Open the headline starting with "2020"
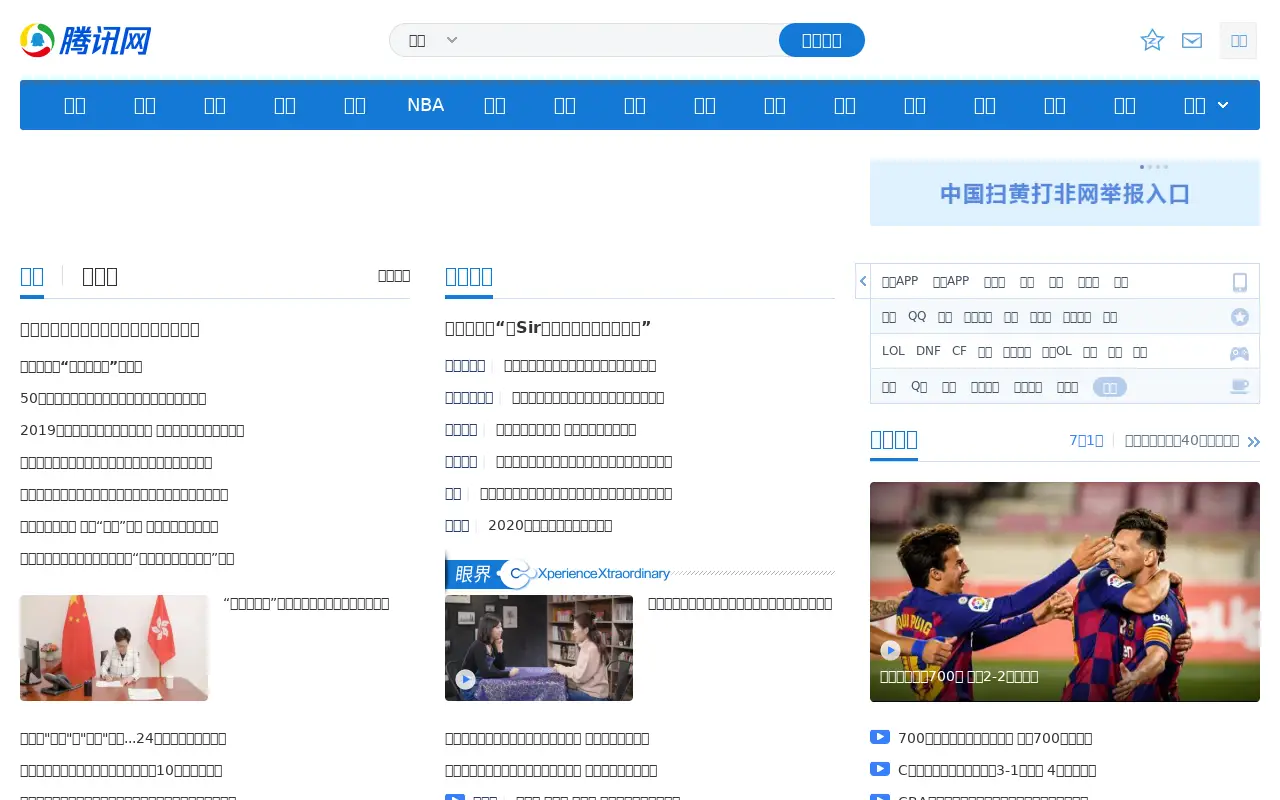 tap(550, 525)
